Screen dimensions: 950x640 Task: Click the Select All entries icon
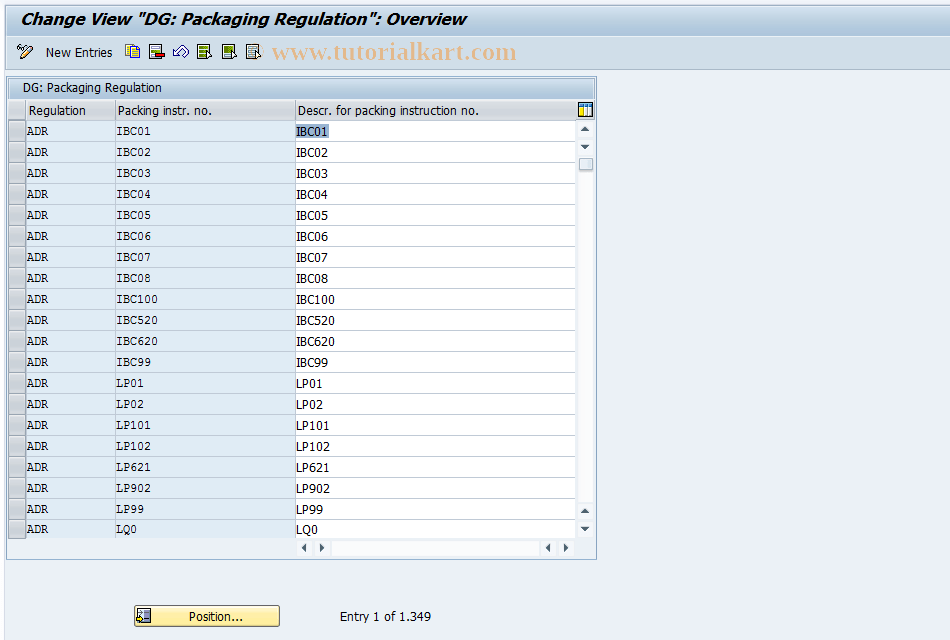coord(203,51)
